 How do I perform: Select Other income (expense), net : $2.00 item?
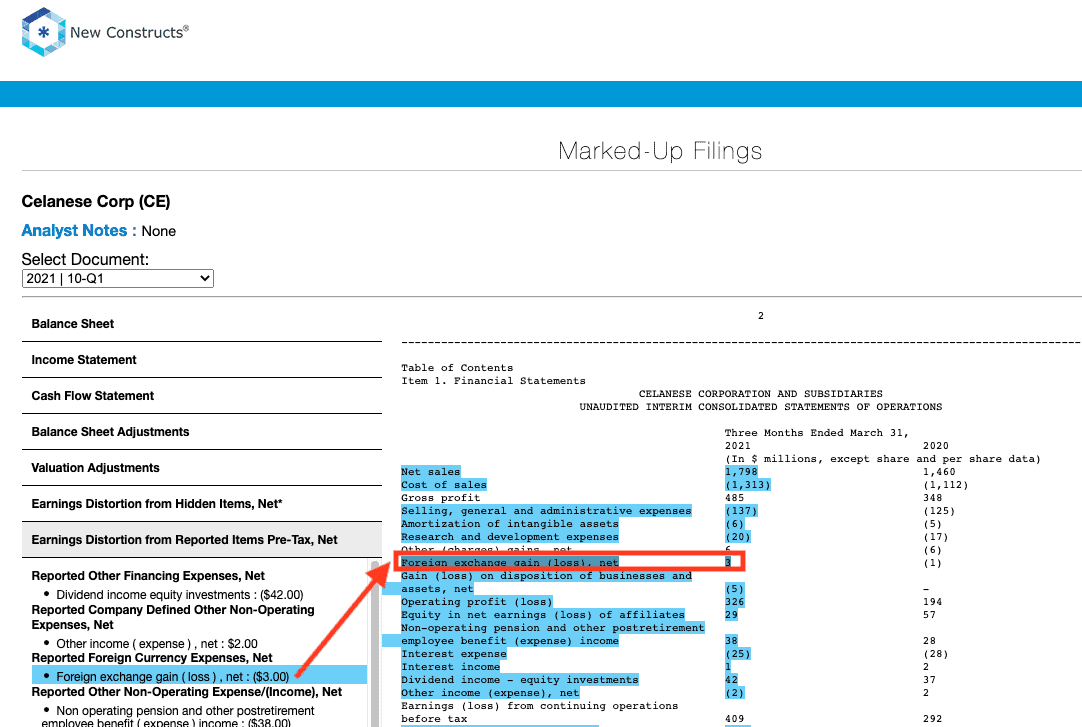click(x=157, y=644)
